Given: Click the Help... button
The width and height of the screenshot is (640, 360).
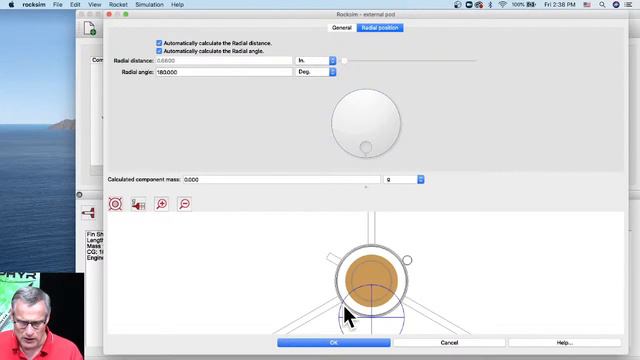Looking at the screenshot, I should tap(565, 342).
